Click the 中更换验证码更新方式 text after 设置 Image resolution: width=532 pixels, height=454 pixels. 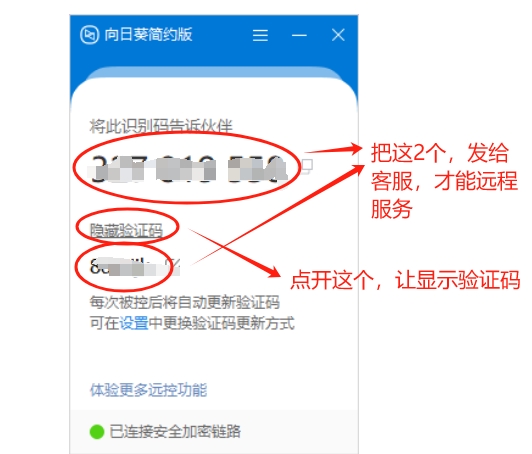[222, 323]
